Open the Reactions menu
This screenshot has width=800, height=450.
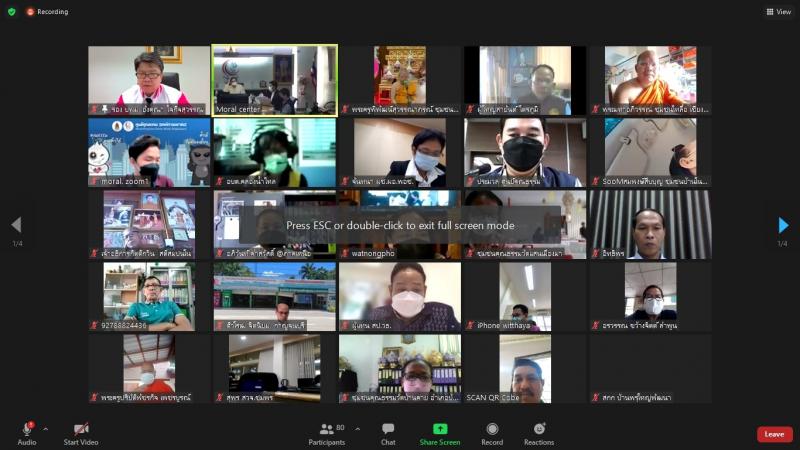coord(539,434)
